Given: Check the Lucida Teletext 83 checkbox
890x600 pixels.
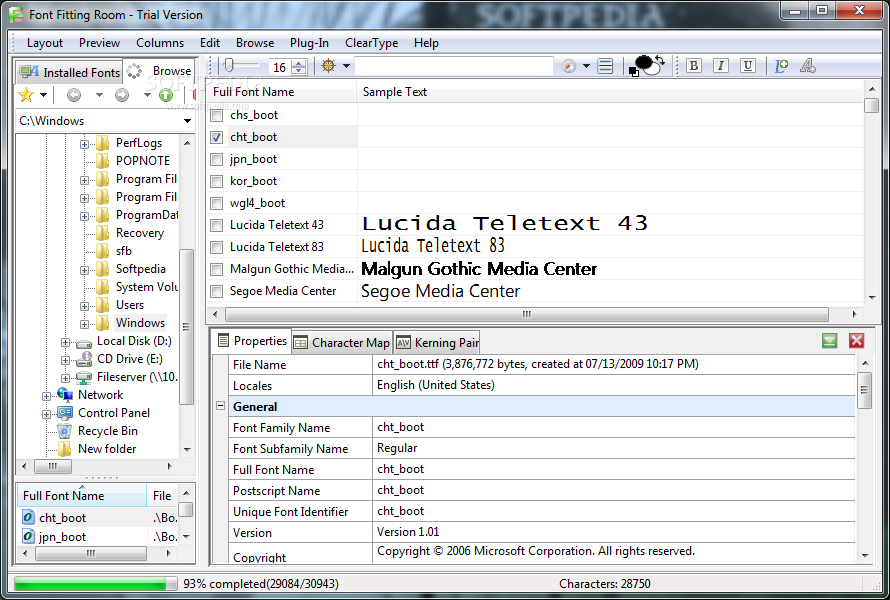Looking at the screenshot, I should pos(216,247).
